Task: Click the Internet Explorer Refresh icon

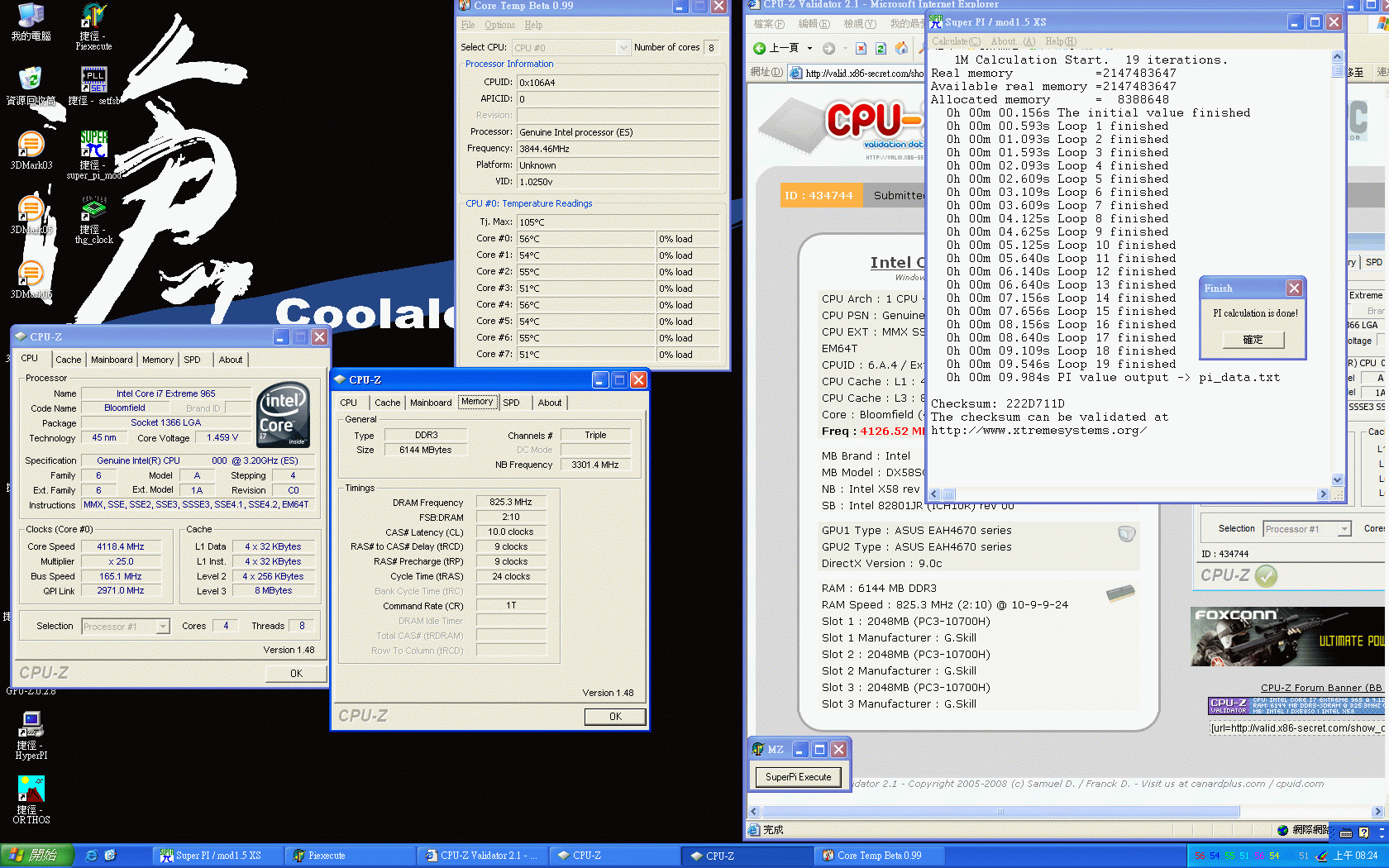Action: (881, 48)
